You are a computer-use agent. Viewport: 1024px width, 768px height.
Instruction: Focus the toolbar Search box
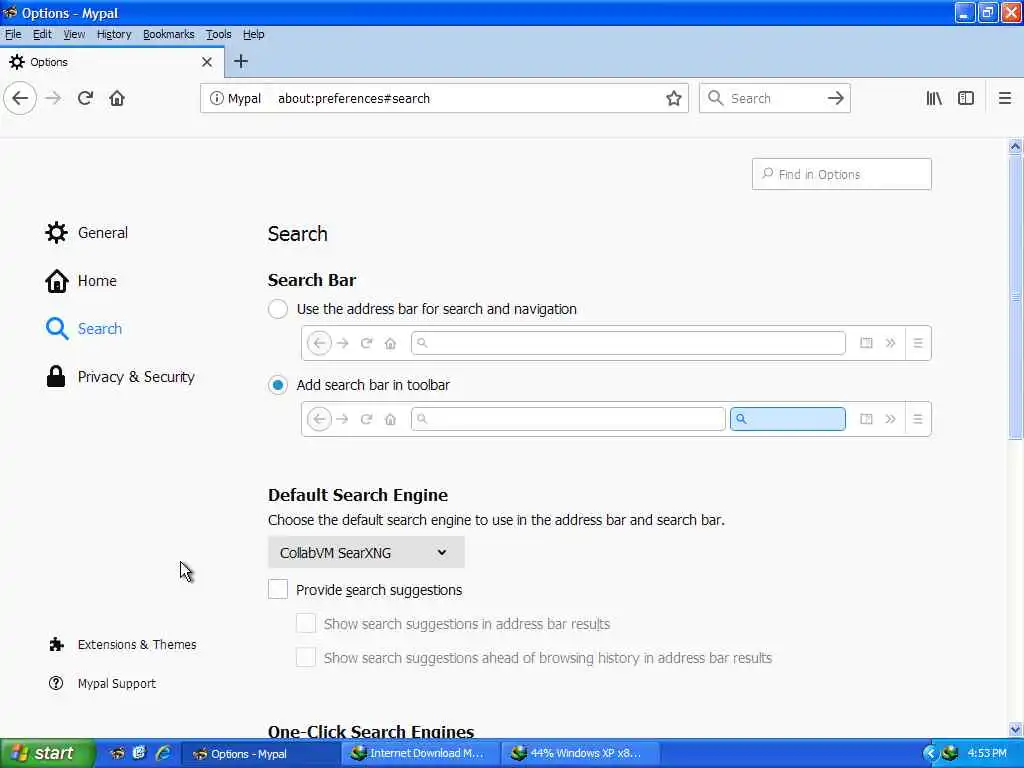774,99
